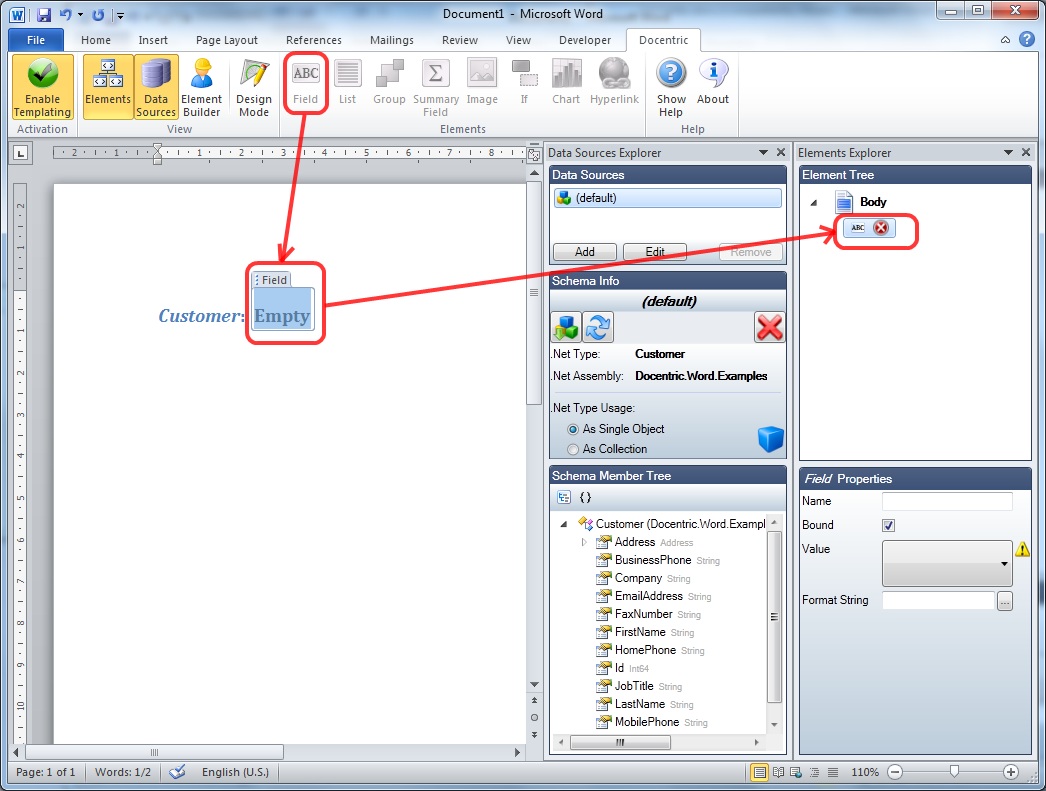Select Print Layout view in status bar
1046x791 pixels.
(759, 772)
